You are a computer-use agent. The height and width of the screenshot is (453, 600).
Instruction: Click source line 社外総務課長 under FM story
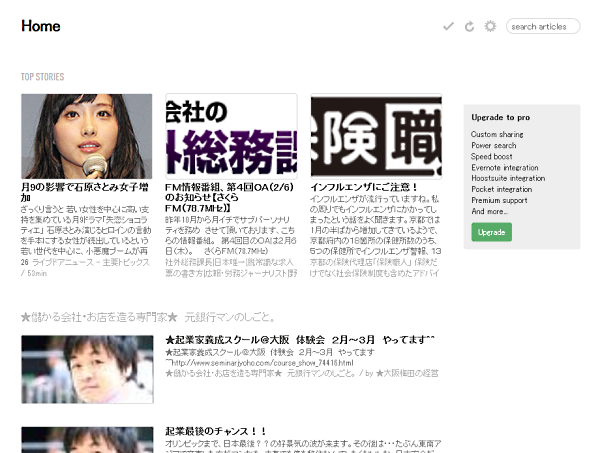[x=231, y=267]
